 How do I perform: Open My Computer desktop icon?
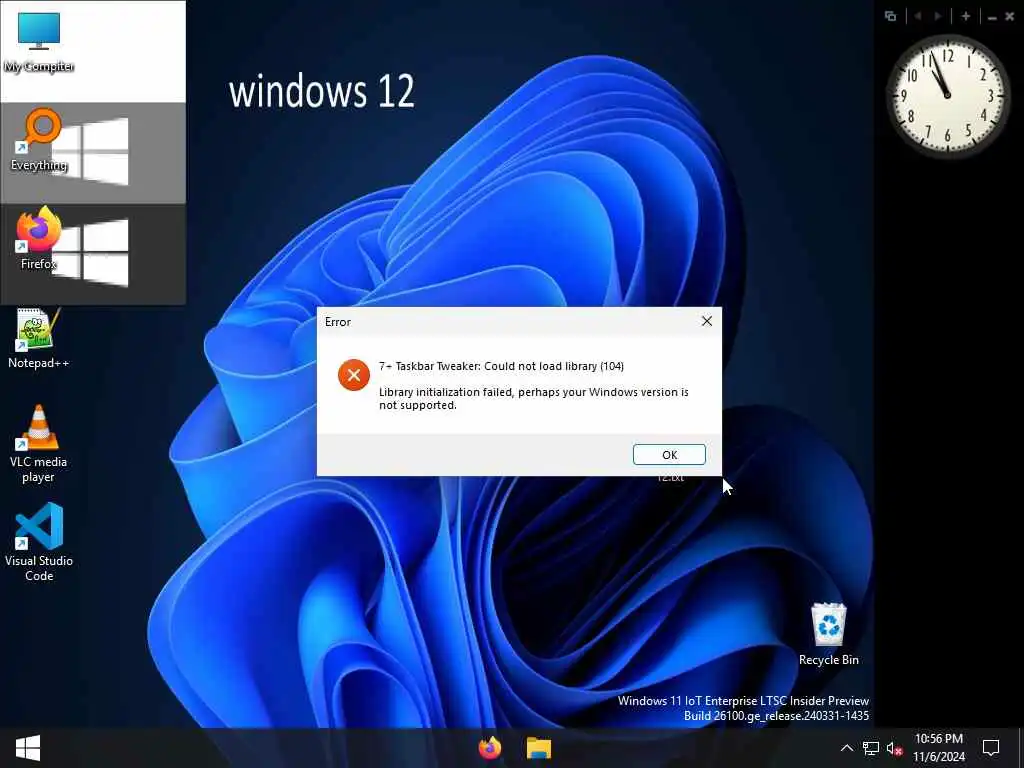39,42
